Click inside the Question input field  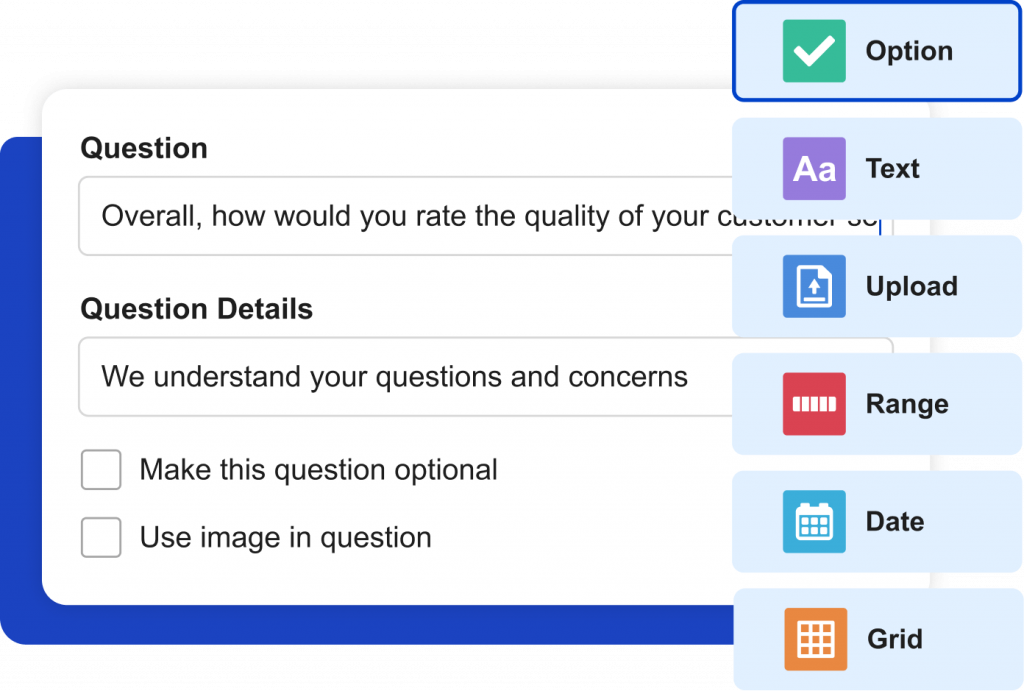[x=485, y=216]
